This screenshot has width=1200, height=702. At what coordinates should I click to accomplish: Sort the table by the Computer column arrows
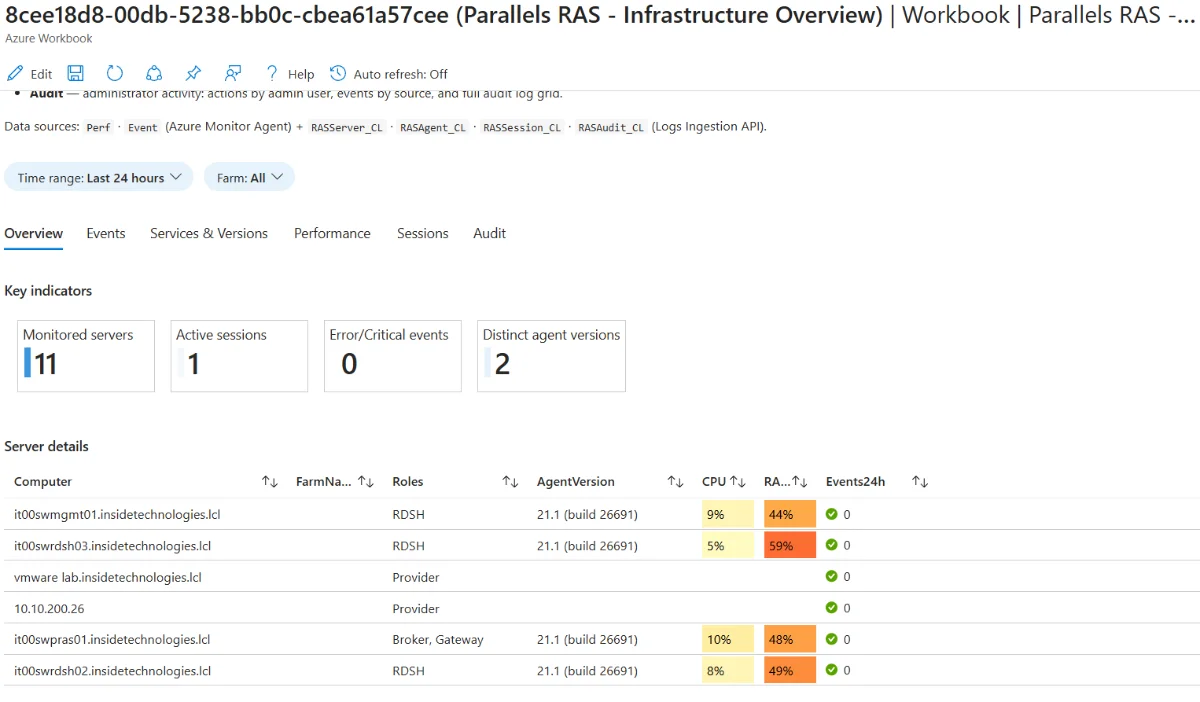pos(270,482)
